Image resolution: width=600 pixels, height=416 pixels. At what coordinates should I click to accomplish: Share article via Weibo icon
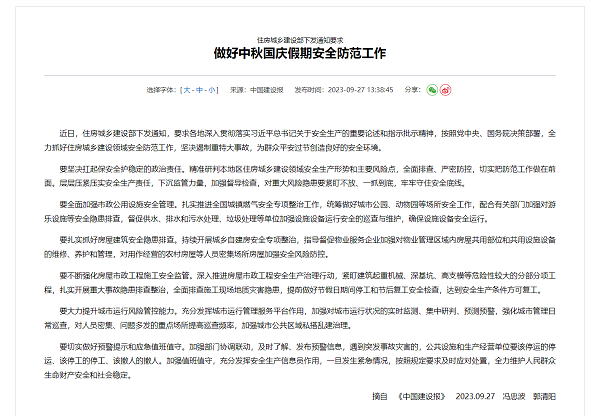coord(445,90)
